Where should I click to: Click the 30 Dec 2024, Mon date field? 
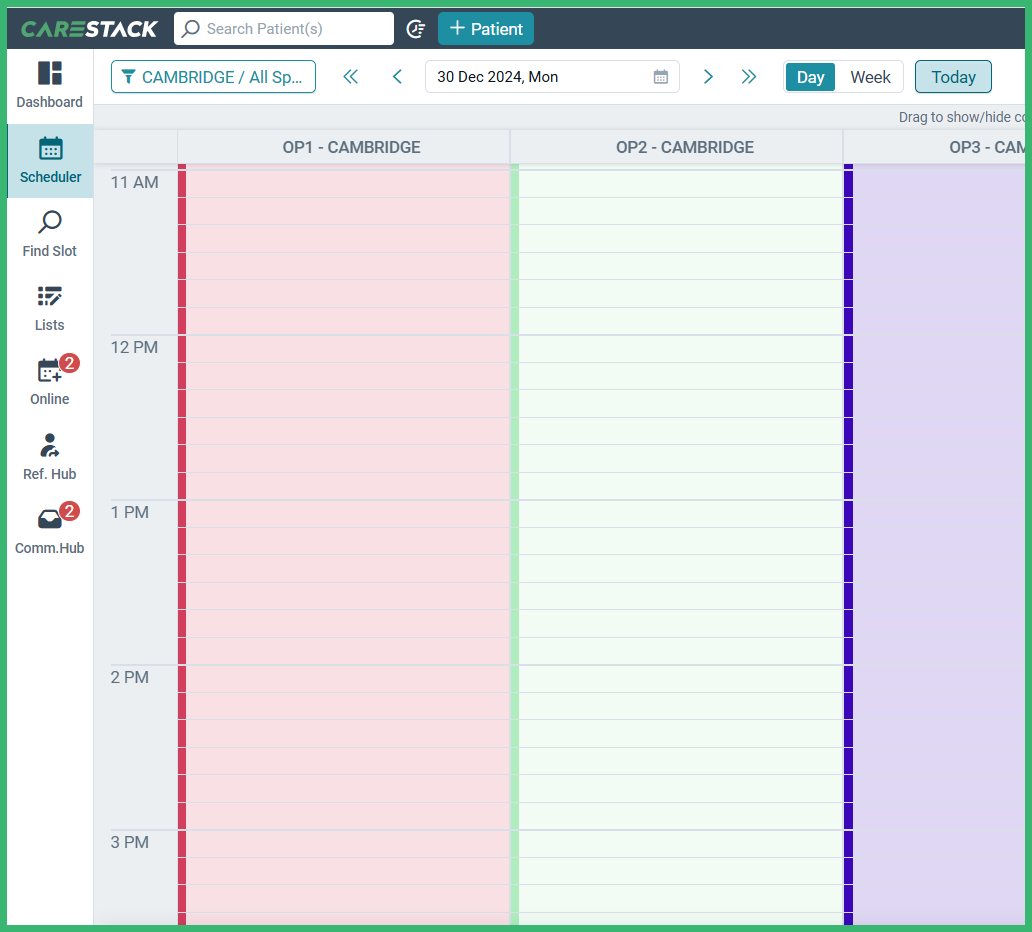552,77
